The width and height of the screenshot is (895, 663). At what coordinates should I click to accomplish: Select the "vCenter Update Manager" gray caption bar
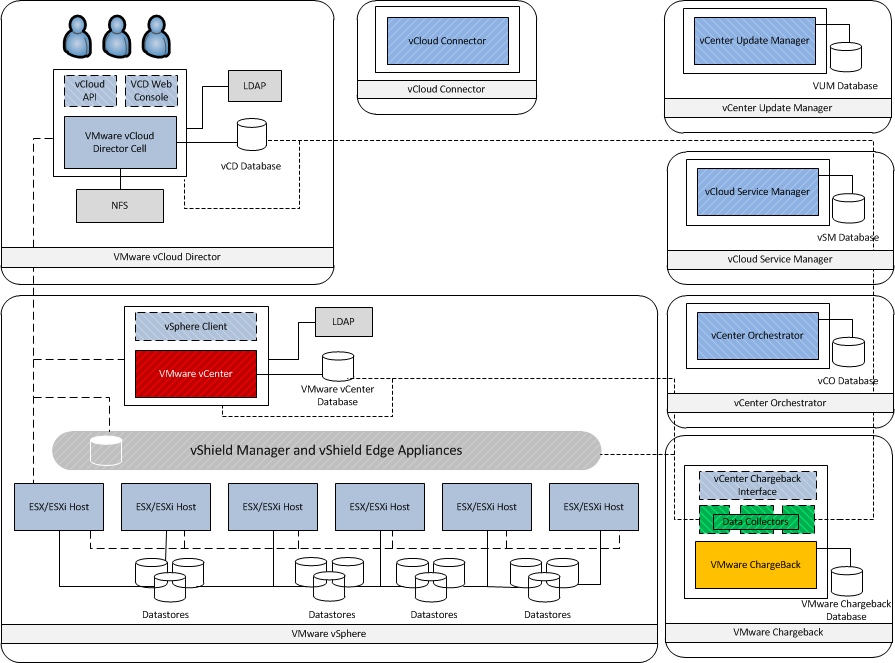[x=777, y=108]
